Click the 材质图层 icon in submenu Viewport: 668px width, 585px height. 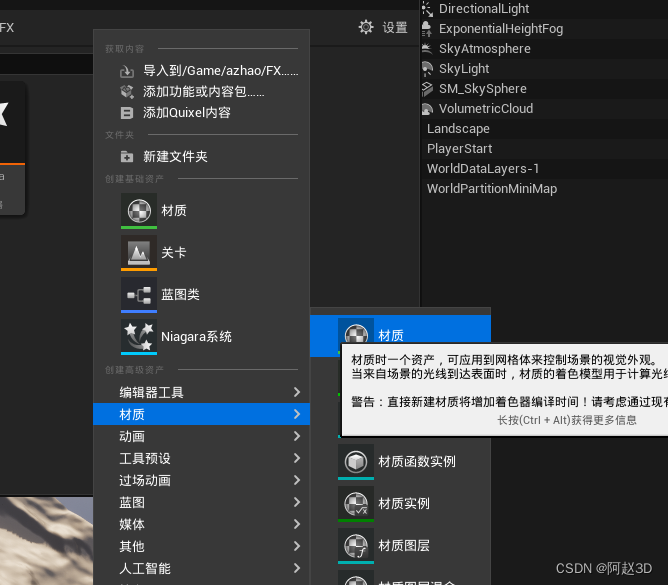[x=356, y=546]
